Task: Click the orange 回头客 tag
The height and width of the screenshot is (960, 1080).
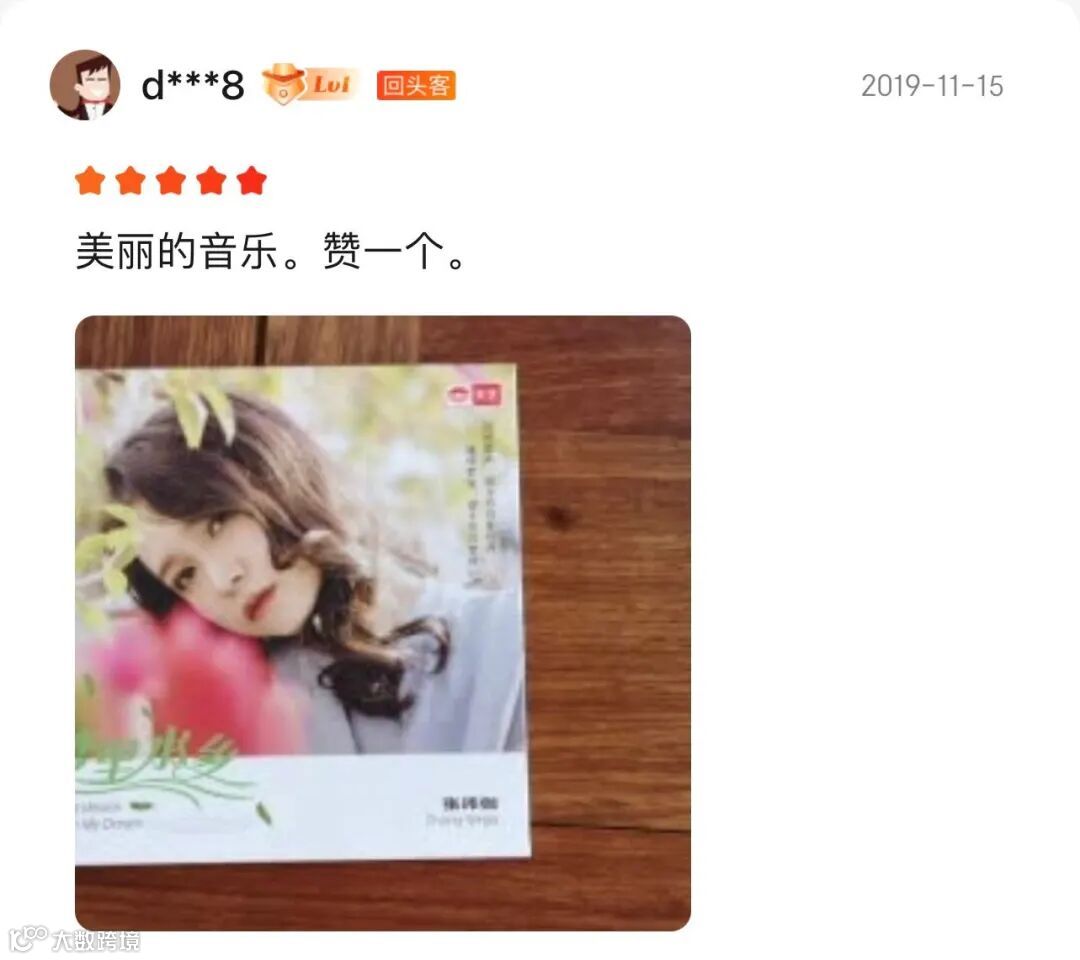Action: (416, 85)
